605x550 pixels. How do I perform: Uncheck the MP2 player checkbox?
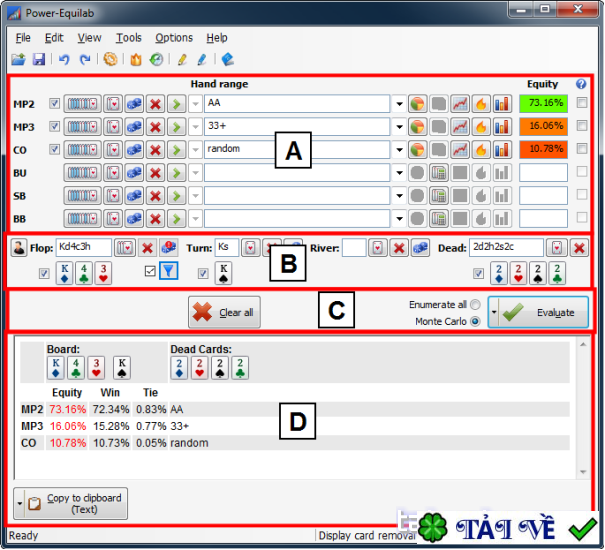coord(54,103)
